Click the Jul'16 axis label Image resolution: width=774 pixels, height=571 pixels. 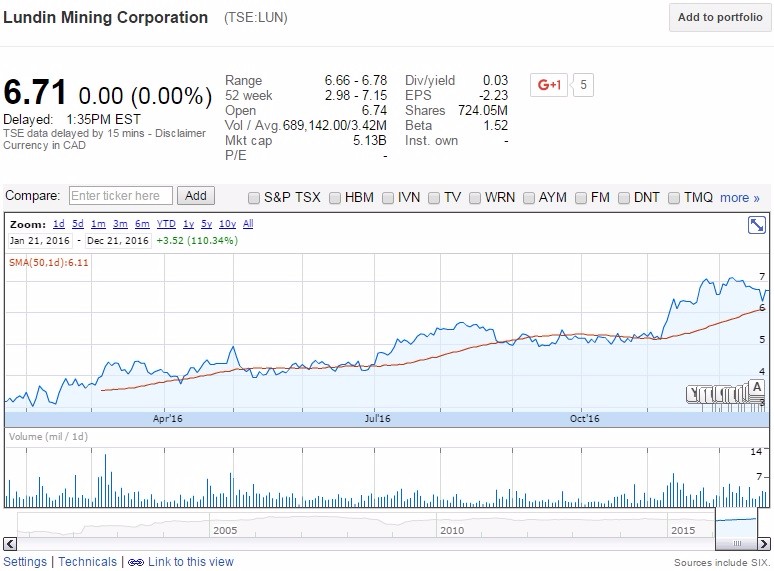click(377, 419)
